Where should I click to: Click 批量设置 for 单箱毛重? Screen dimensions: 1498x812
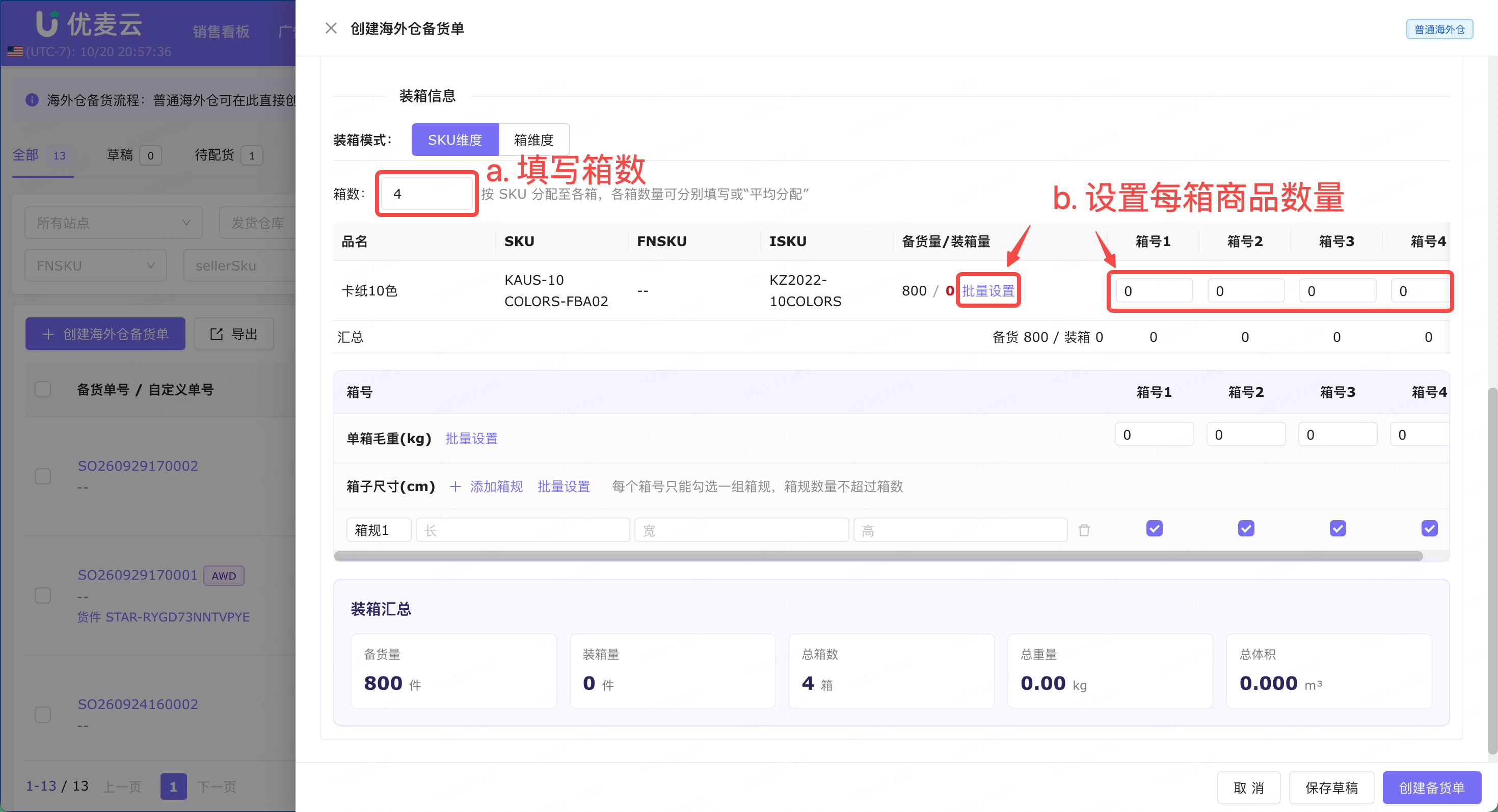(x=472, y=438)
